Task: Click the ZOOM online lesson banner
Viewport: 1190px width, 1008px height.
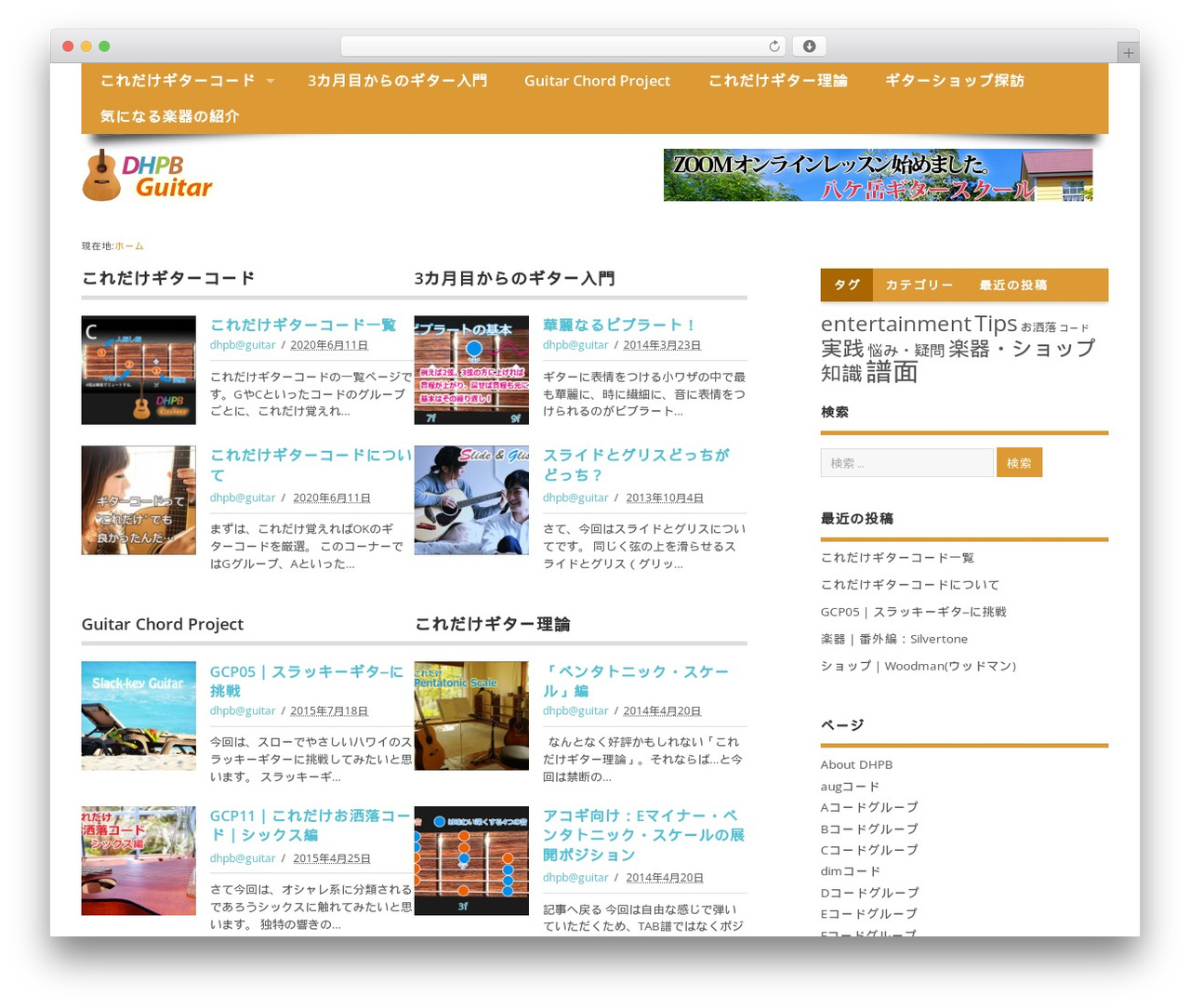Action: click(x=878, y=175)
